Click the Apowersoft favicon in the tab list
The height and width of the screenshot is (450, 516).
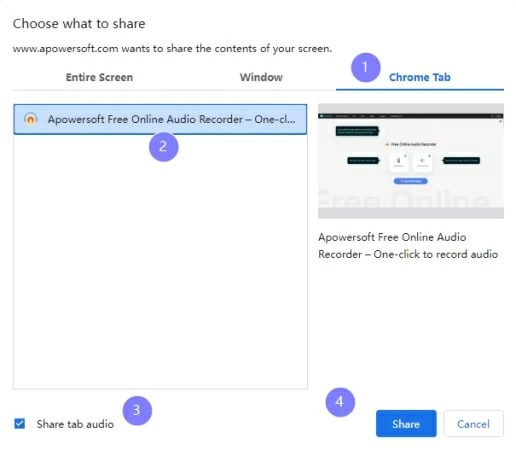(31, 119)
